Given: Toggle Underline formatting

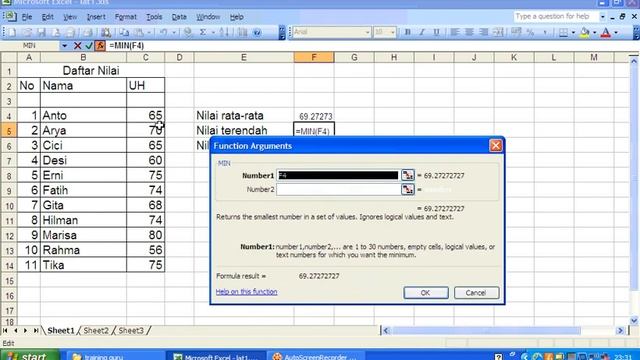Looking at the screenshot, I should pos(436,32).
